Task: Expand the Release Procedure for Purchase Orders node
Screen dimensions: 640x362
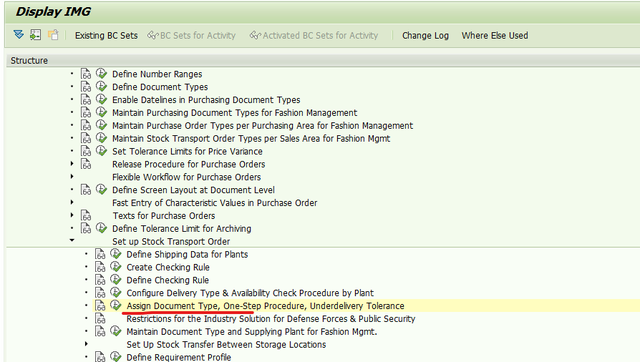Action: coord(72,164)
